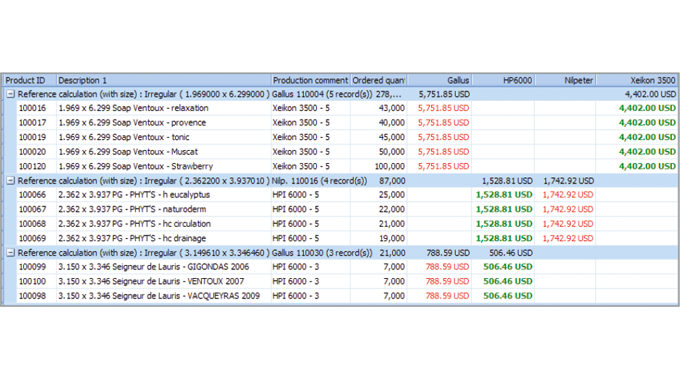The height and width of the screenshot is (380, 680).
Task: Click the Production comment column header
Action: click(x=310, y=80)
